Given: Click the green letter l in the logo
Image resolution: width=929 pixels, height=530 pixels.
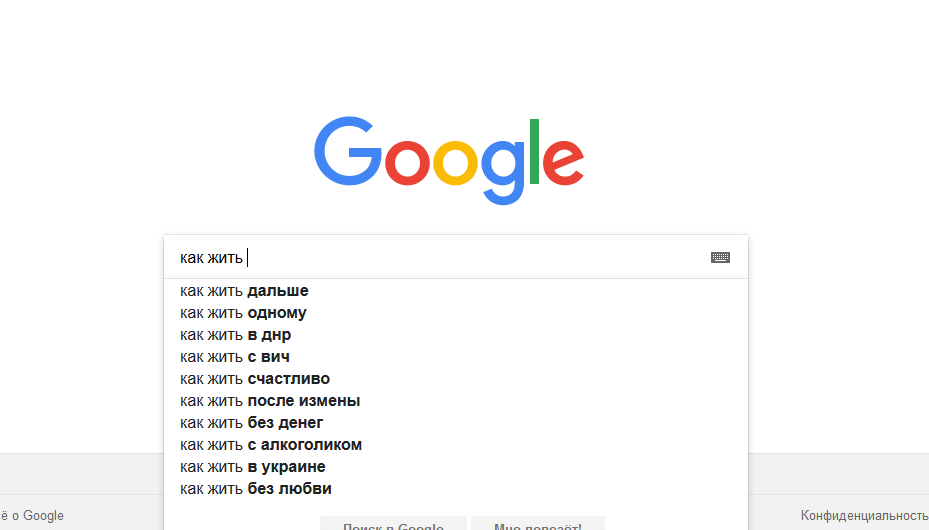Looking at the screenshot, I should [534, 152].
